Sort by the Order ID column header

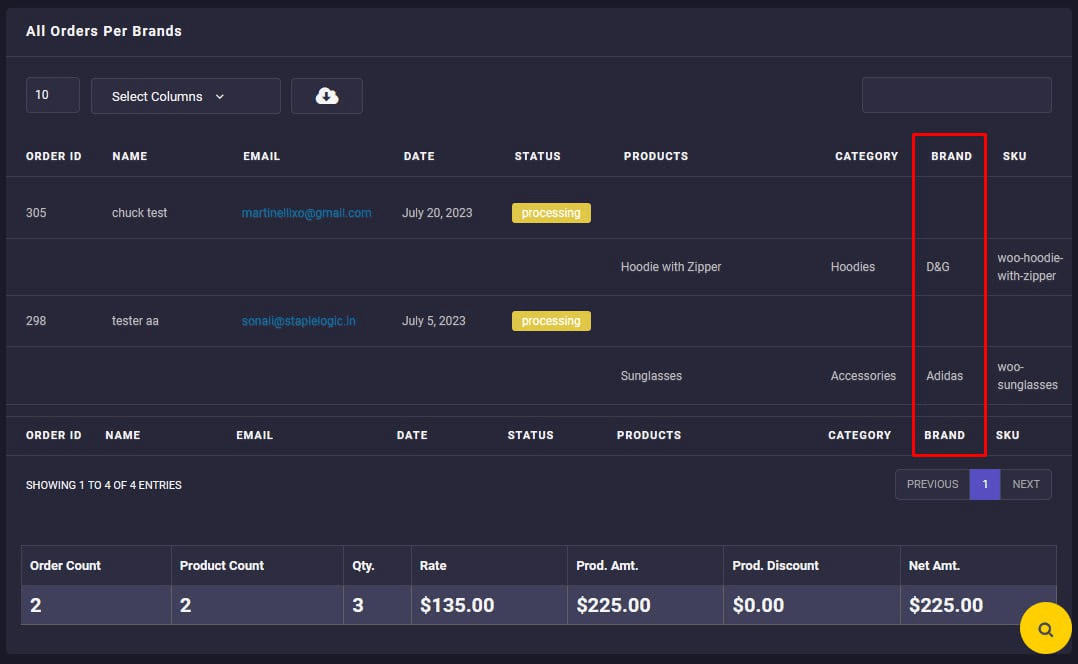click(54, 156)
